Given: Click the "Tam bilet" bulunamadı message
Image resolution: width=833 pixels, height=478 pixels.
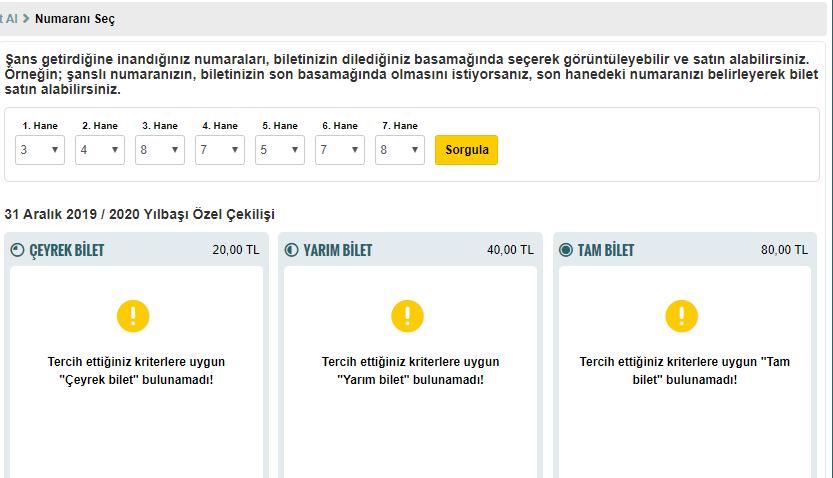Looking at the screenshot, I should 685,371.
